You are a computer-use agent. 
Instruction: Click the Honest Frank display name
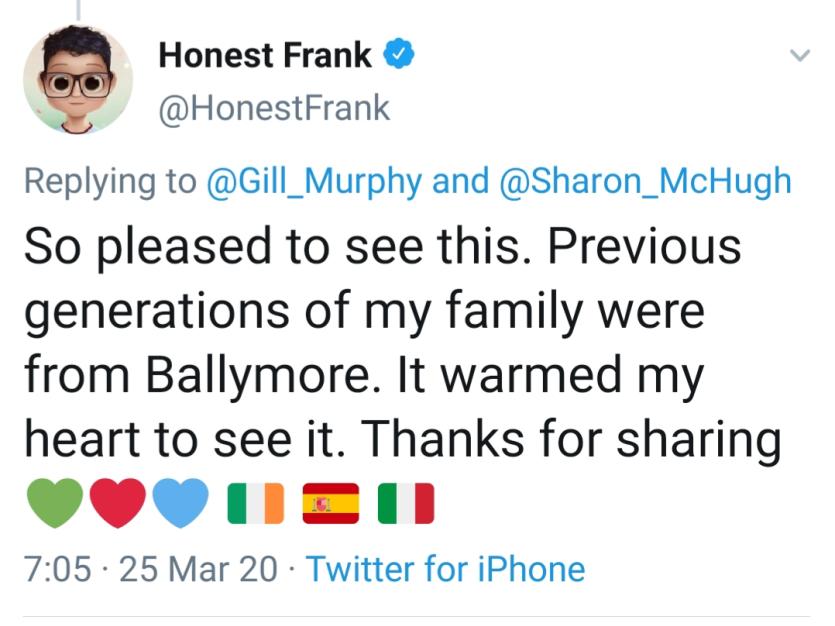point(265,55)
